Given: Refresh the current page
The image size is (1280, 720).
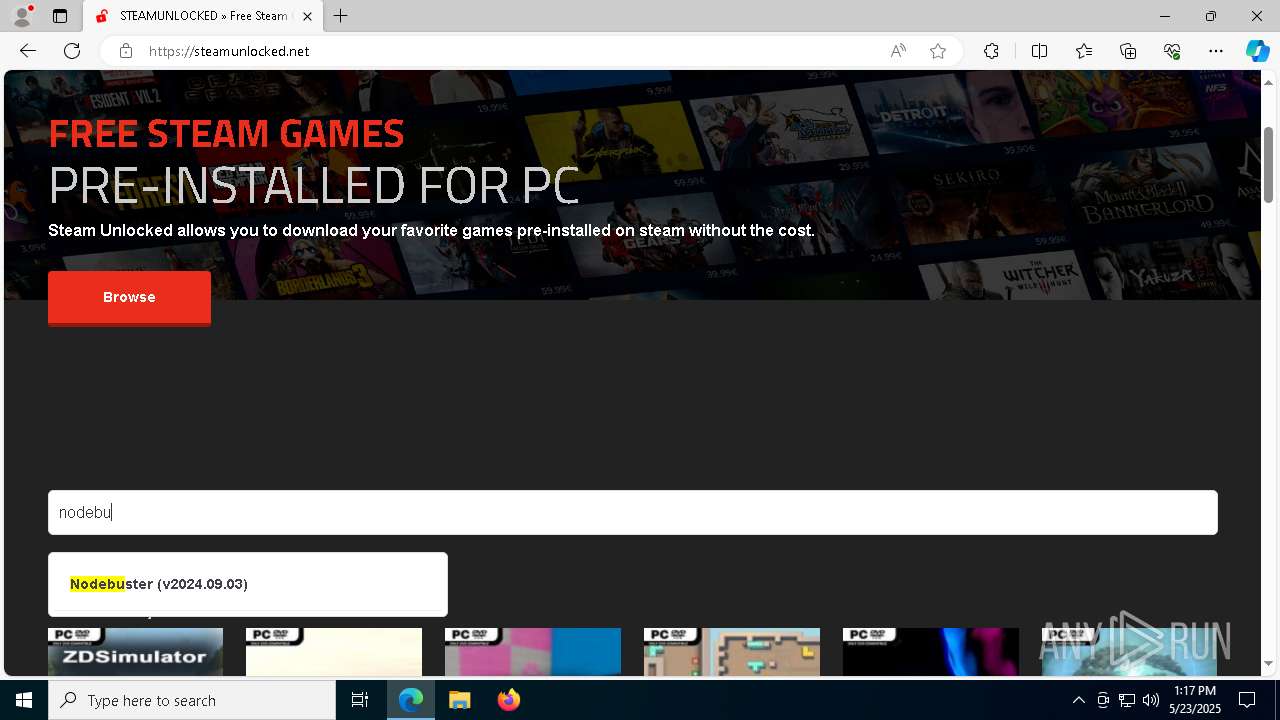Looking at the screenshot, I should tap(72, 51).
